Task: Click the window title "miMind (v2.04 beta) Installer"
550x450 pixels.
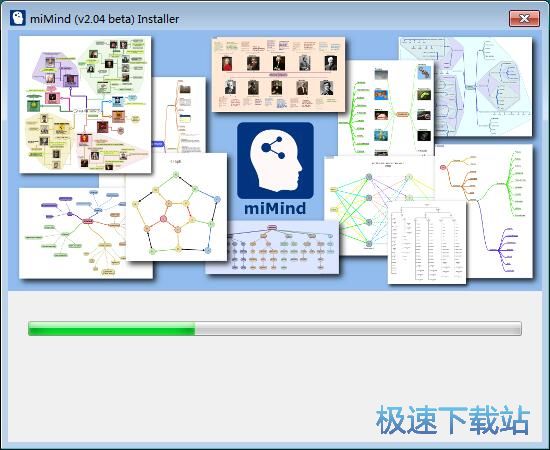Action: pyautogui.click(x=105, y=19)
